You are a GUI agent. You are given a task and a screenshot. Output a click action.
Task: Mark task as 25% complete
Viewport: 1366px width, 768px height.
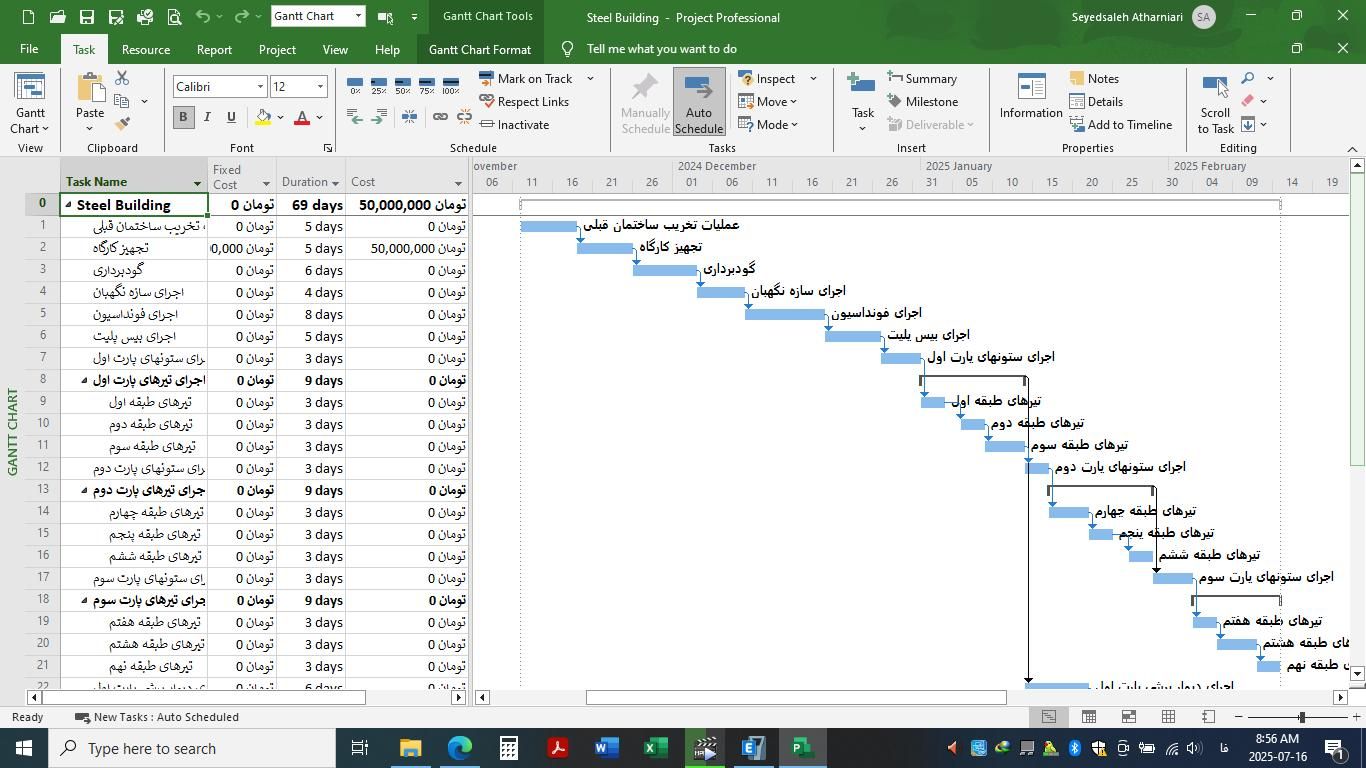(x=379, y=85)
